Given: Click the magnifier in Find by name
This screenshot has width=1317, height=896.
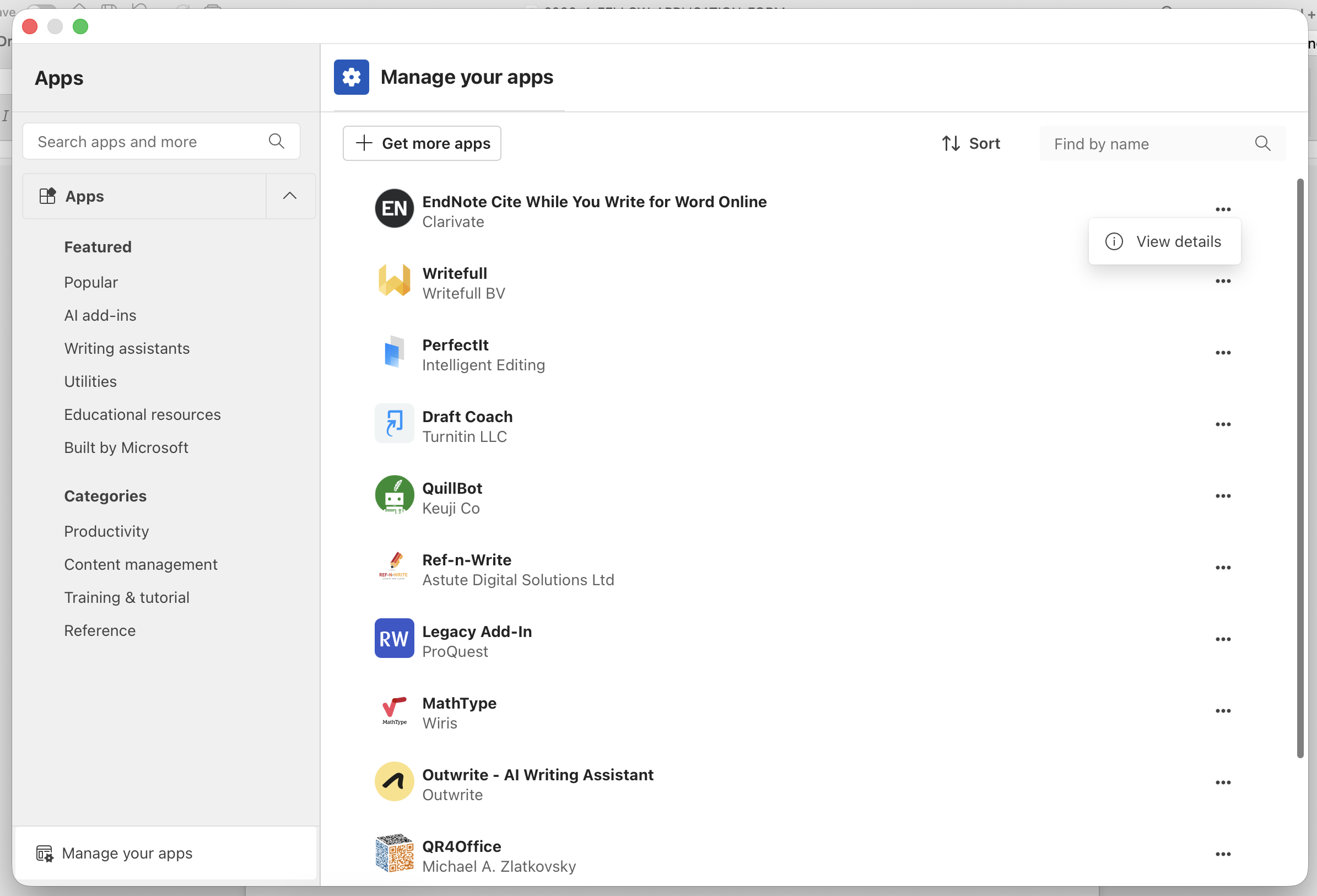Looking at the screenshot, I should 1262,143.
